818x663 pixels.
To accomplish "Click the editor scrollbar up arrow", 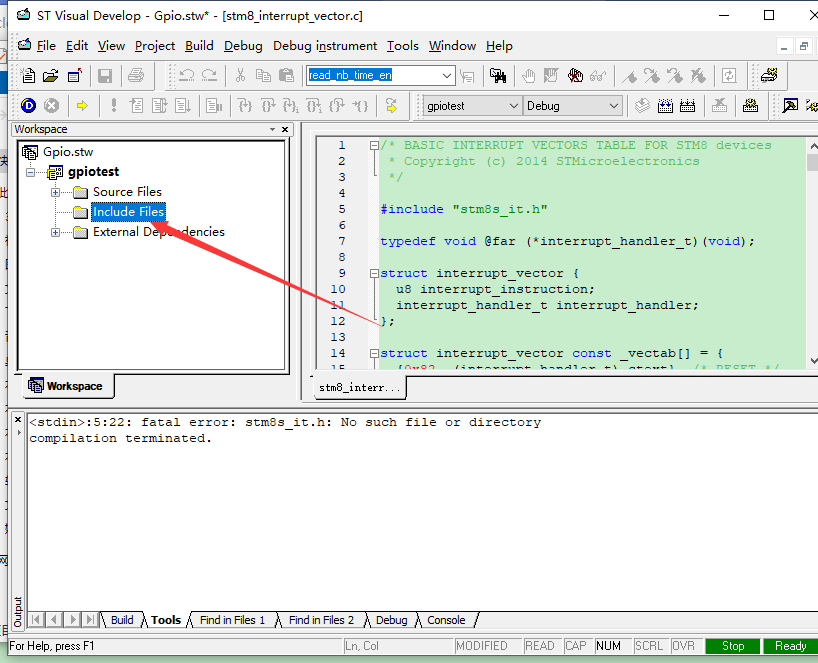I will coord(813,145).
